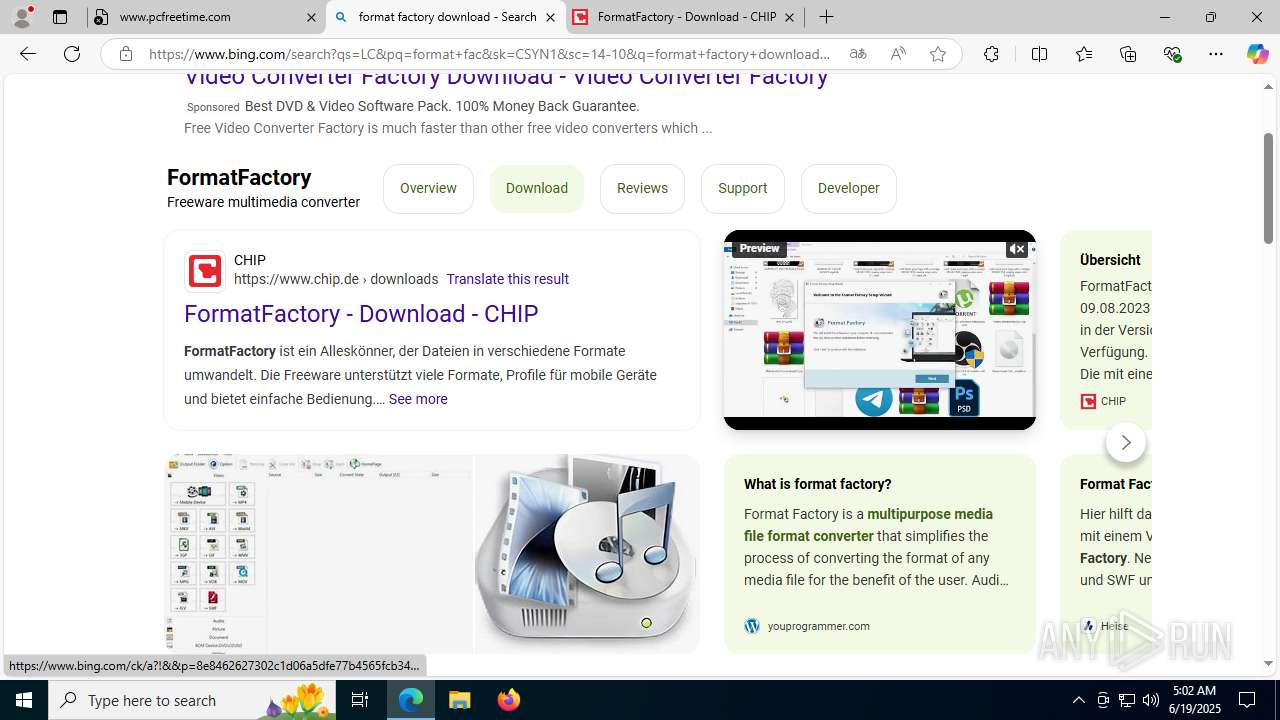Open the network tray icon

pyautogui.click(x=1127, y=700)
